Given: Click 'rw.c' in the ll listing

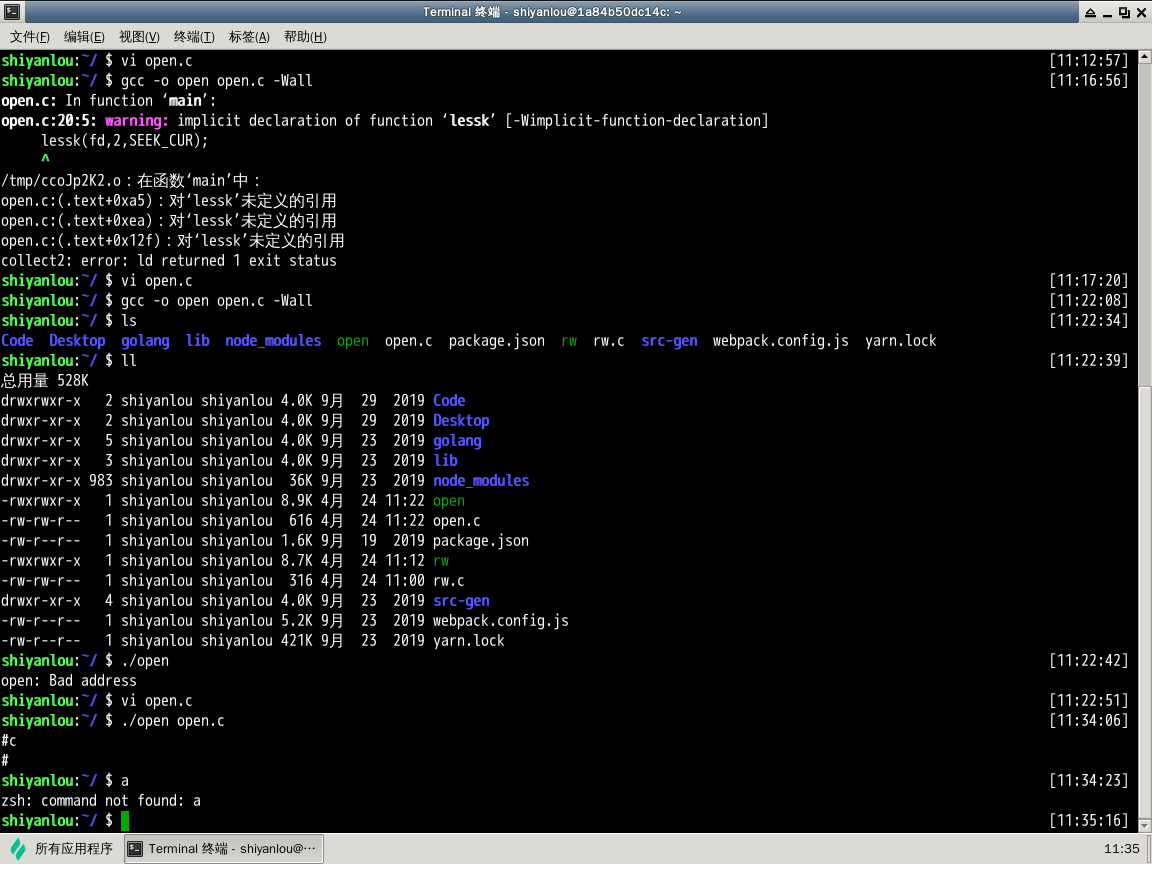Looking at the screenshot, I should (x=449, y=581).
